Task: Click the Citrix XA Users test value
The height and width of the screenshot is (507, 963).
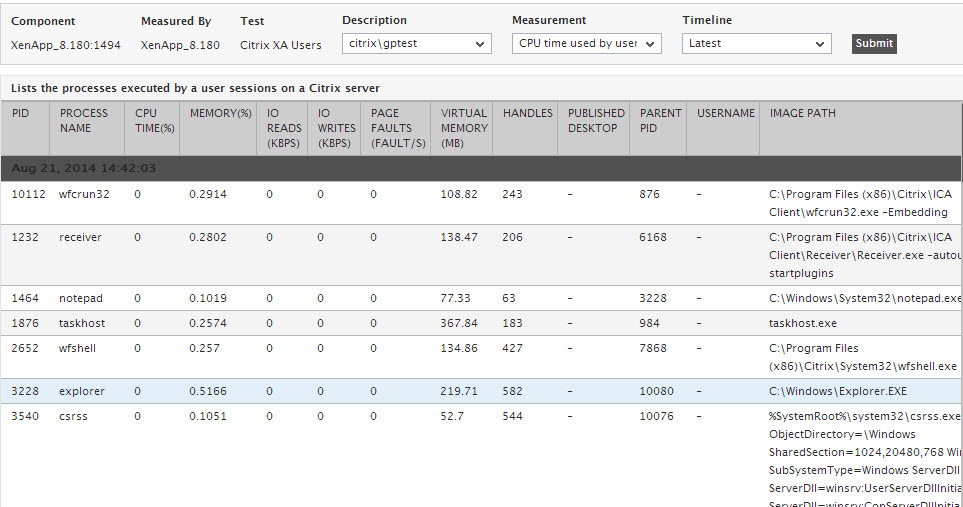Action: 281,45
